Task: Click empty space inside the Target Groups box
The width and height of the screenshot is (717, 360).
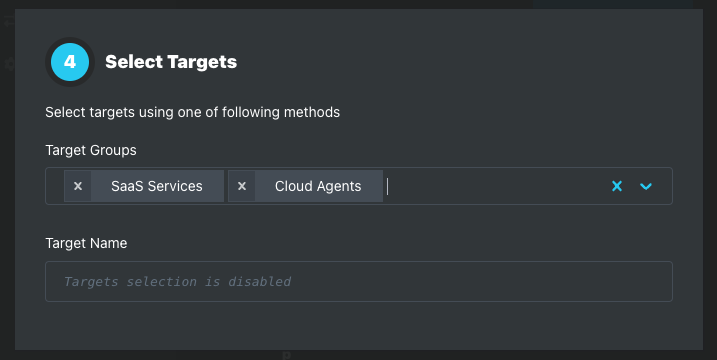Action: (x=496, y=186)
